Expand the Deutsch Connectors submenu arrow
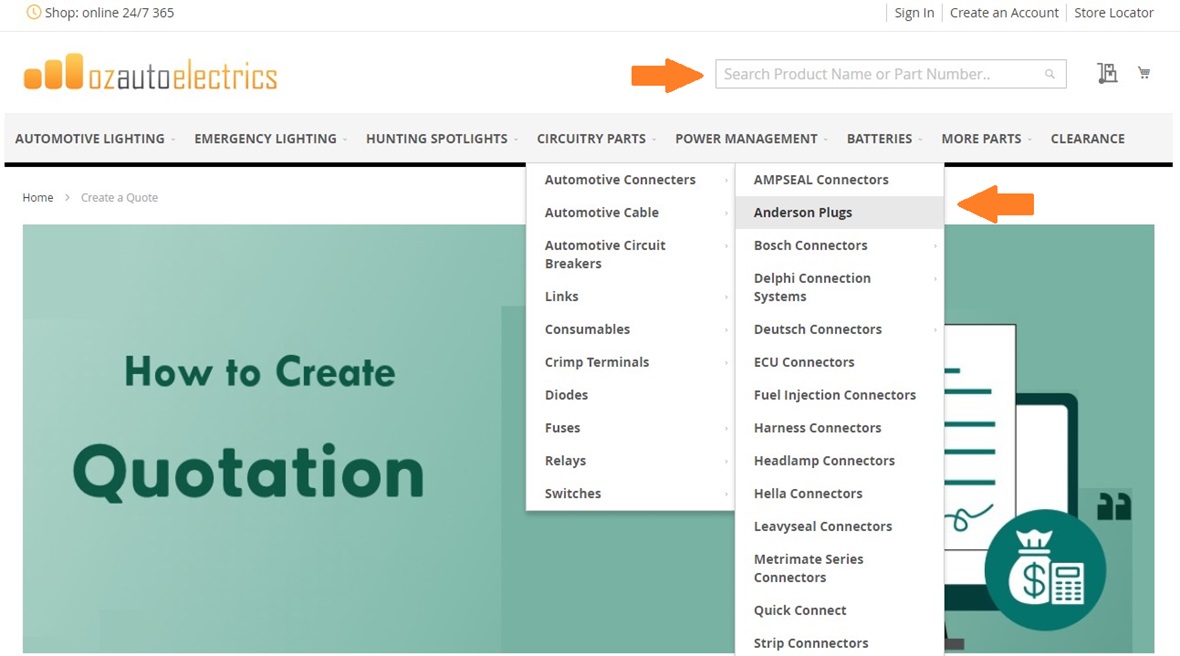The height and width of the screenshot is (656, 1180). [935, 330]
